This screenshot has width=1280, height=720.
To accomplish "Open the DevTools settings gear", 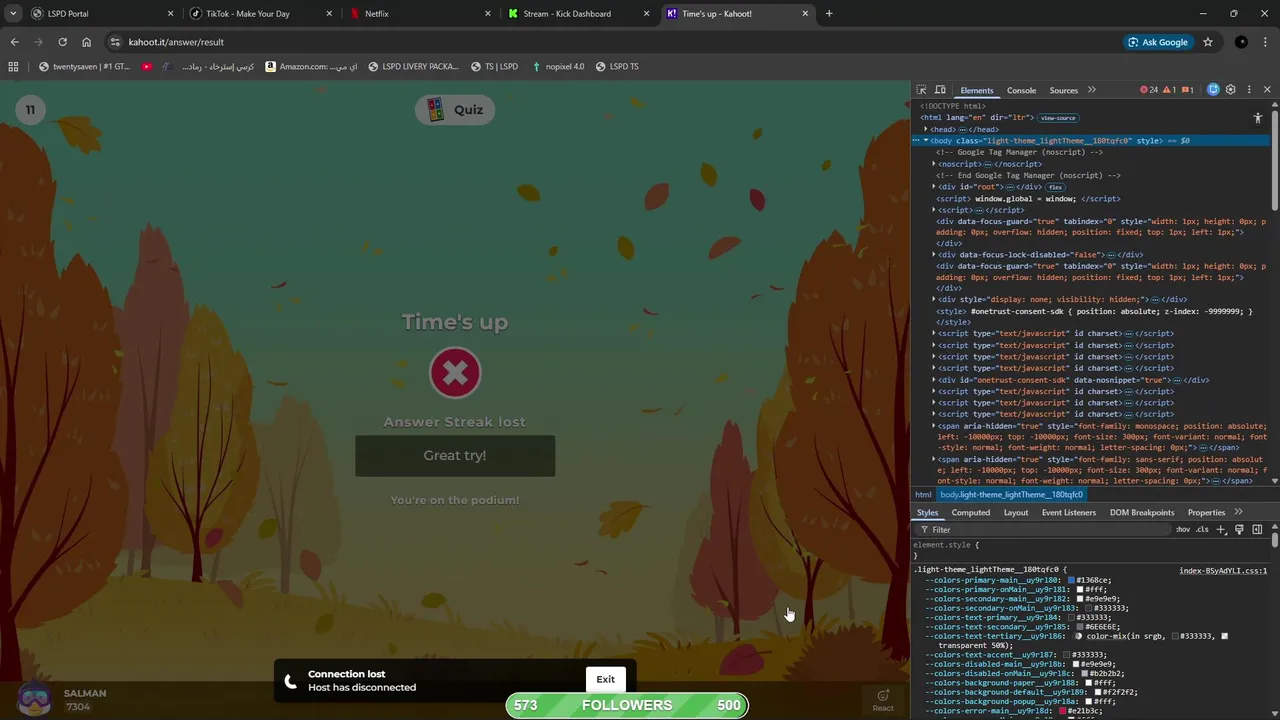I will tap(1231, 90).
